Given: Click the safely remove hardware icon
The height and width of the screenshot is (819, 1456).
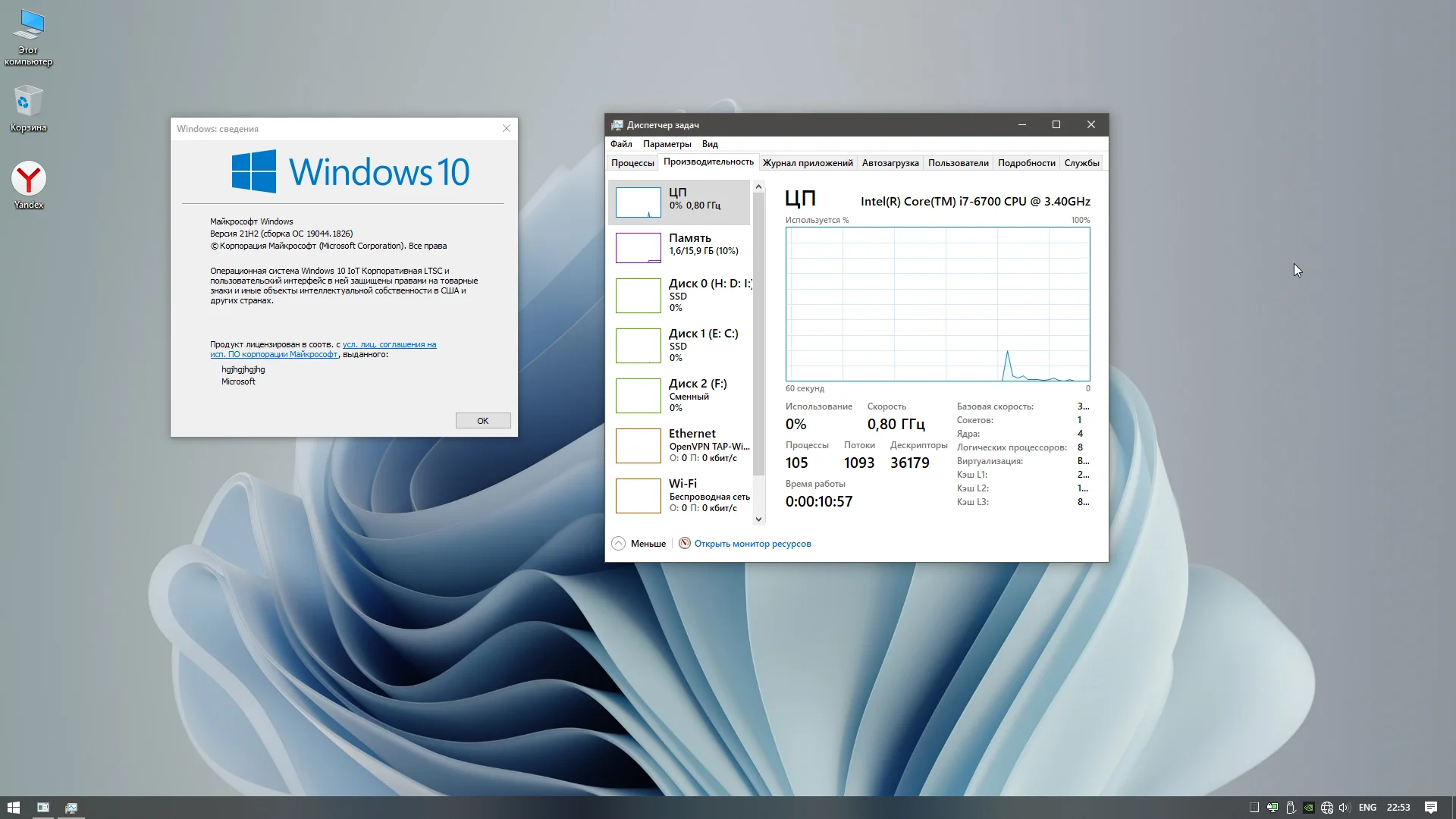Looking at the screenshot, I should pos(1291,808).
